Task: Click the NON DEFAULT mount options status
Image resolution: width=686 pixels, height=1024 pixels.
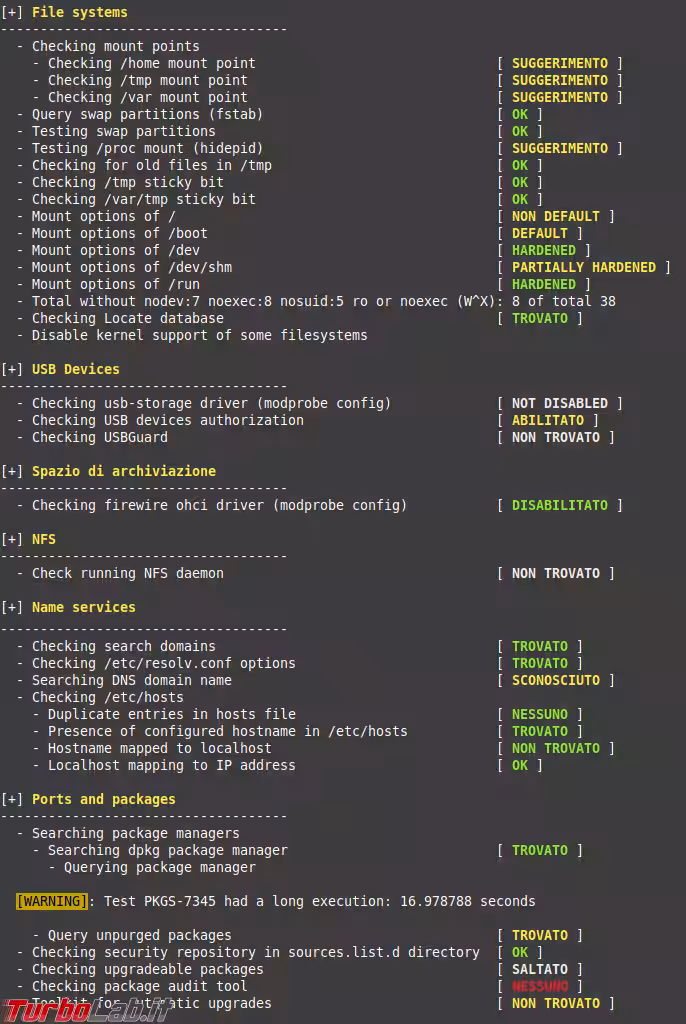Action: coord(556,216)
